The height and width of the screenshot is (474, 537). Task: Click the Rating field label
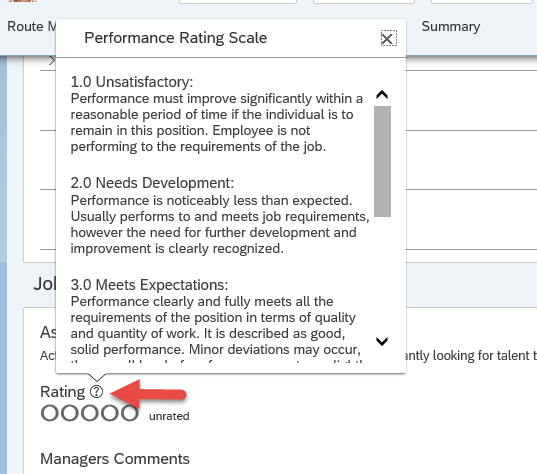(x=63, y=392)
